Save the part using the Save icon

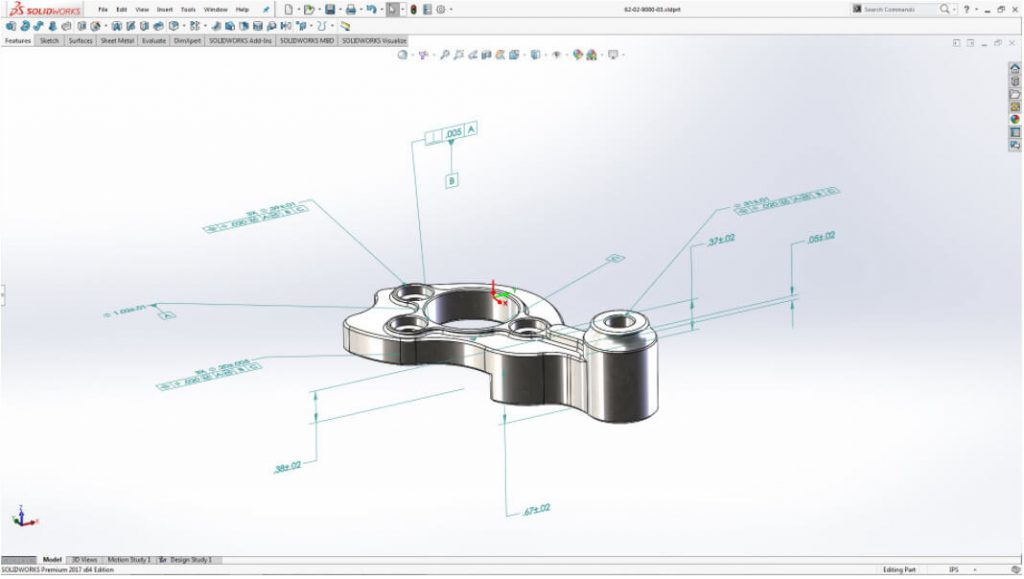coord(330,9)
